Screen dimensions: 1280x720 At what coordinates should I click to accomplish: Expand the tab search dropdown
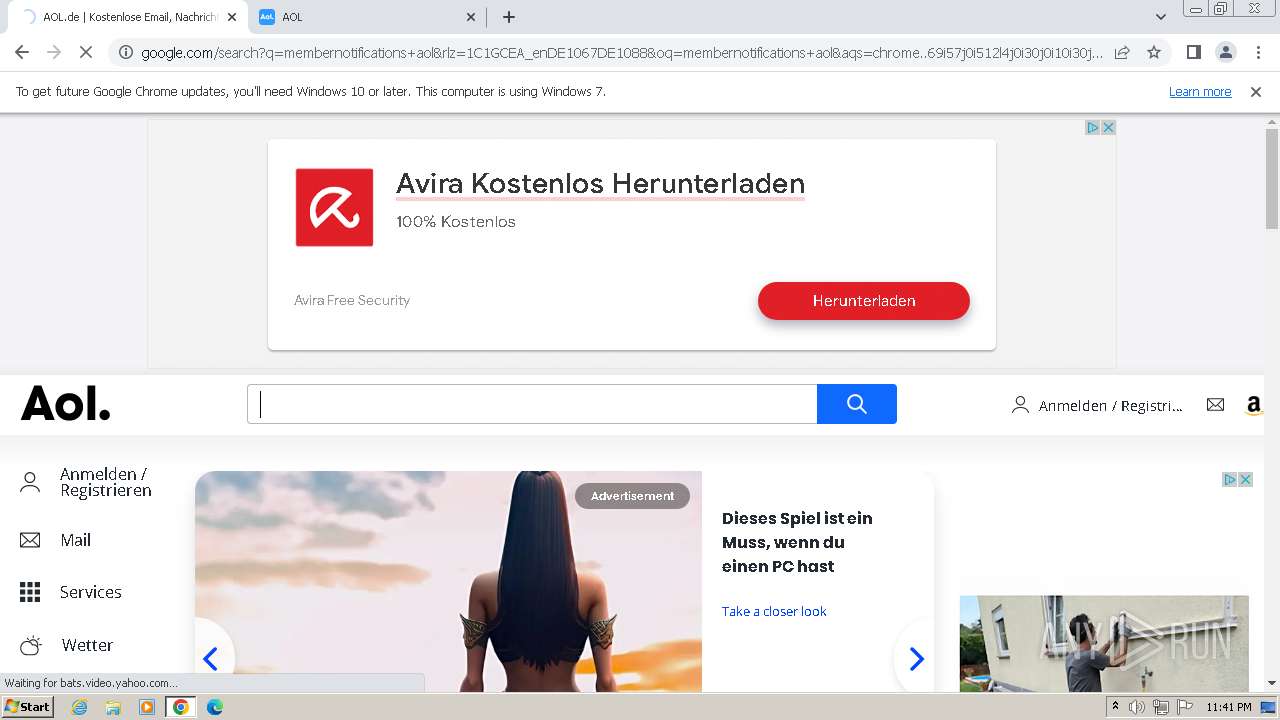pyautogui.click(x=1160, y=17)
